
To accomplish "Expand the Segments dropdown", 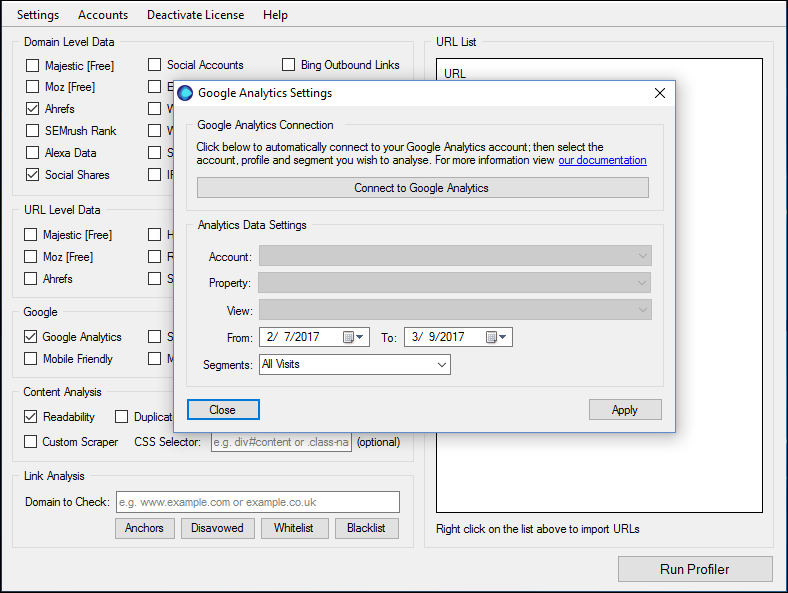I will coord(442,365).
